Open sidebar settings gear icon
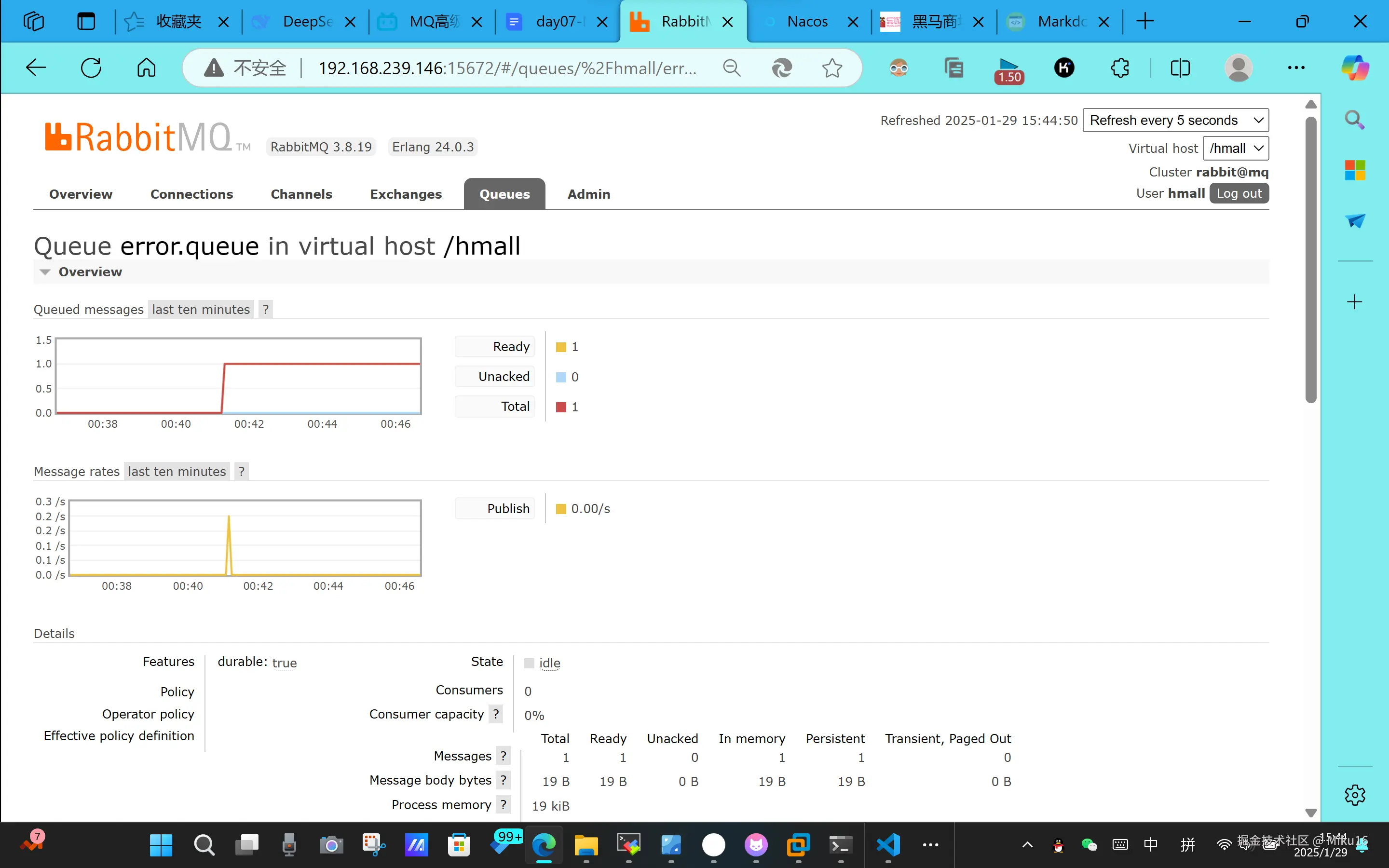This screenshot has width=1389, height=868. coord(1355,795)
